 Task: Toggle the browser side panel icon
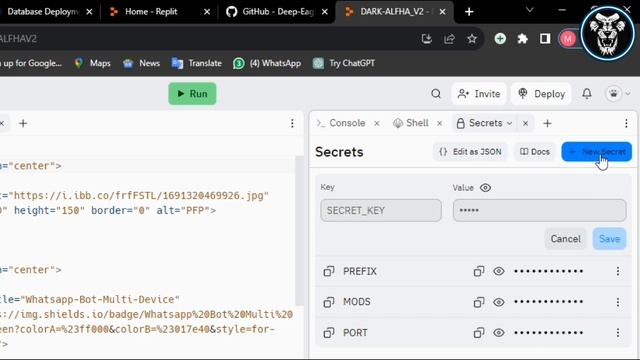[x=545, y=39]
